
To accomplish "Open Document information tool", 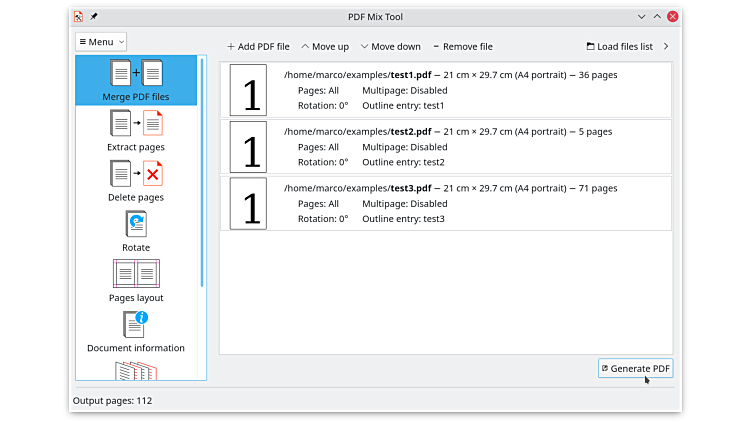I will 136,326.
